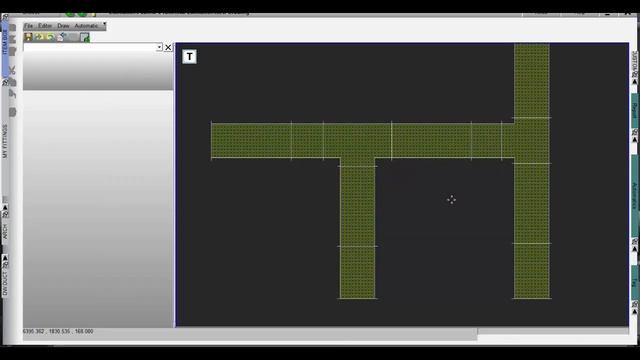Click the green-bordered sheet toolbar icon
Viewport: 640px width, 360px height.
(84, 38)
